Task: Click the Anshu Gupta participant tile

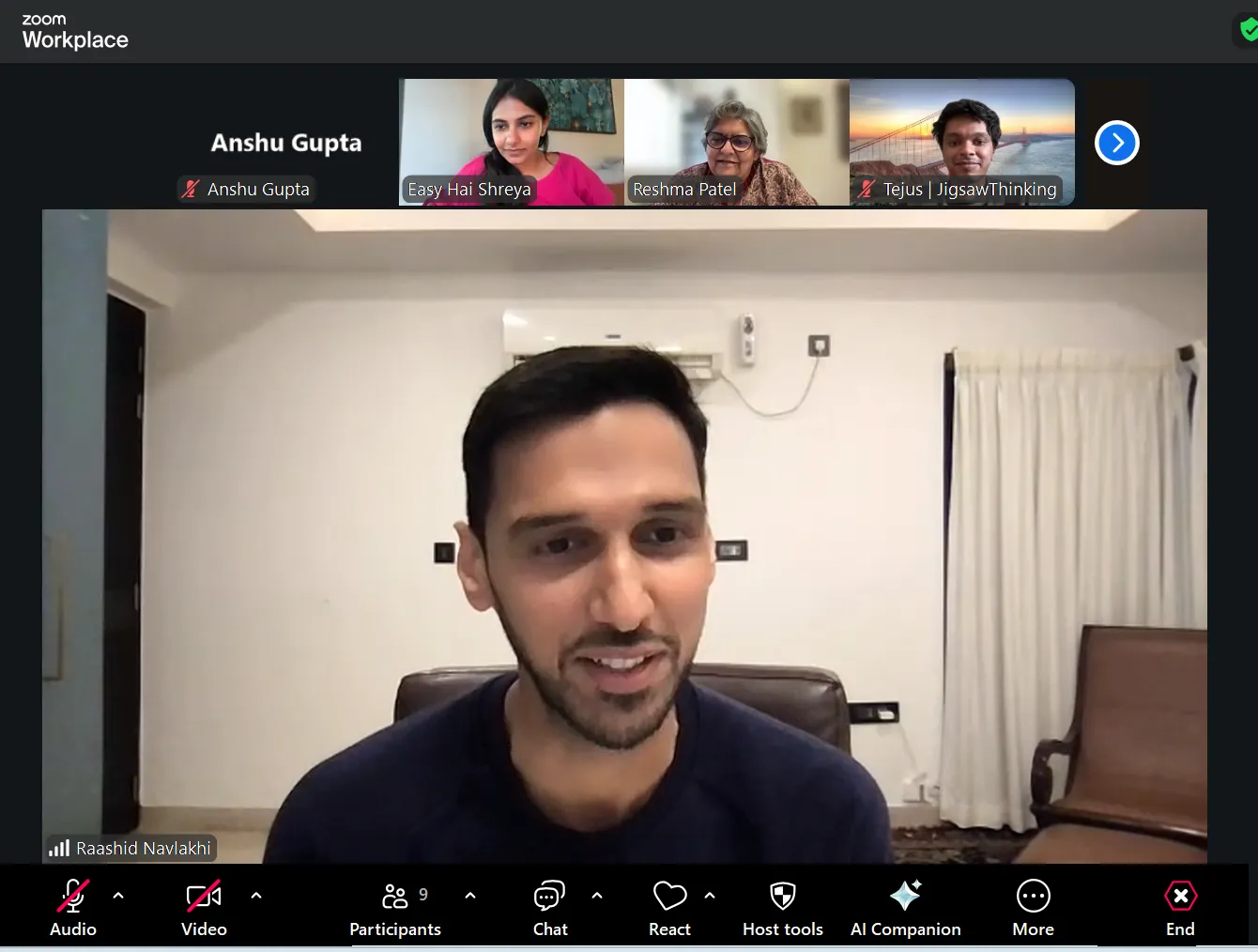Action: (285, 143)
